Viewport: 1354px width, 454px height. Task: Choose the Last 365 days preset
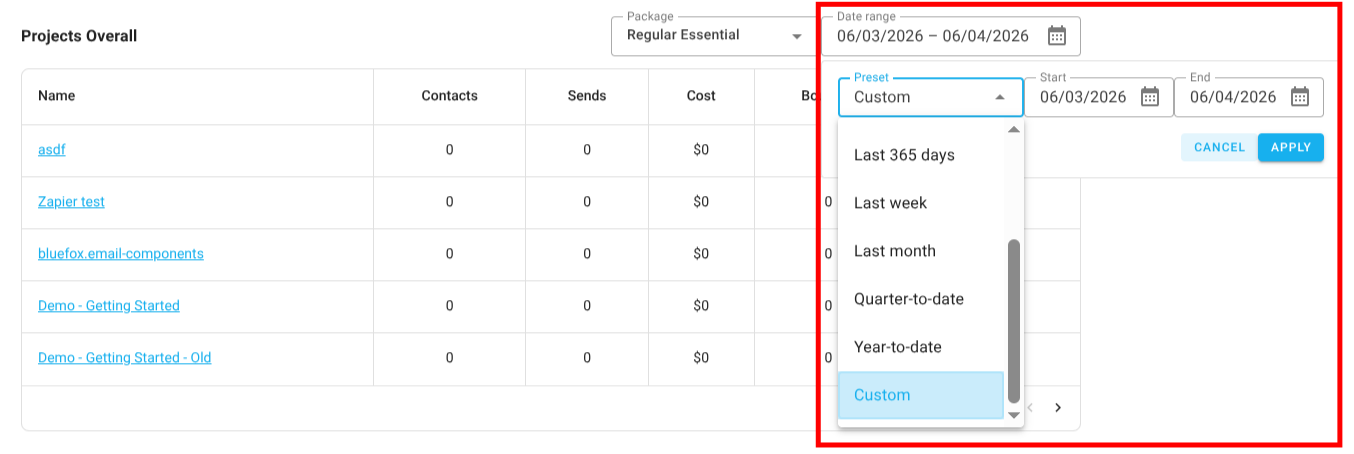coord(904,155)
